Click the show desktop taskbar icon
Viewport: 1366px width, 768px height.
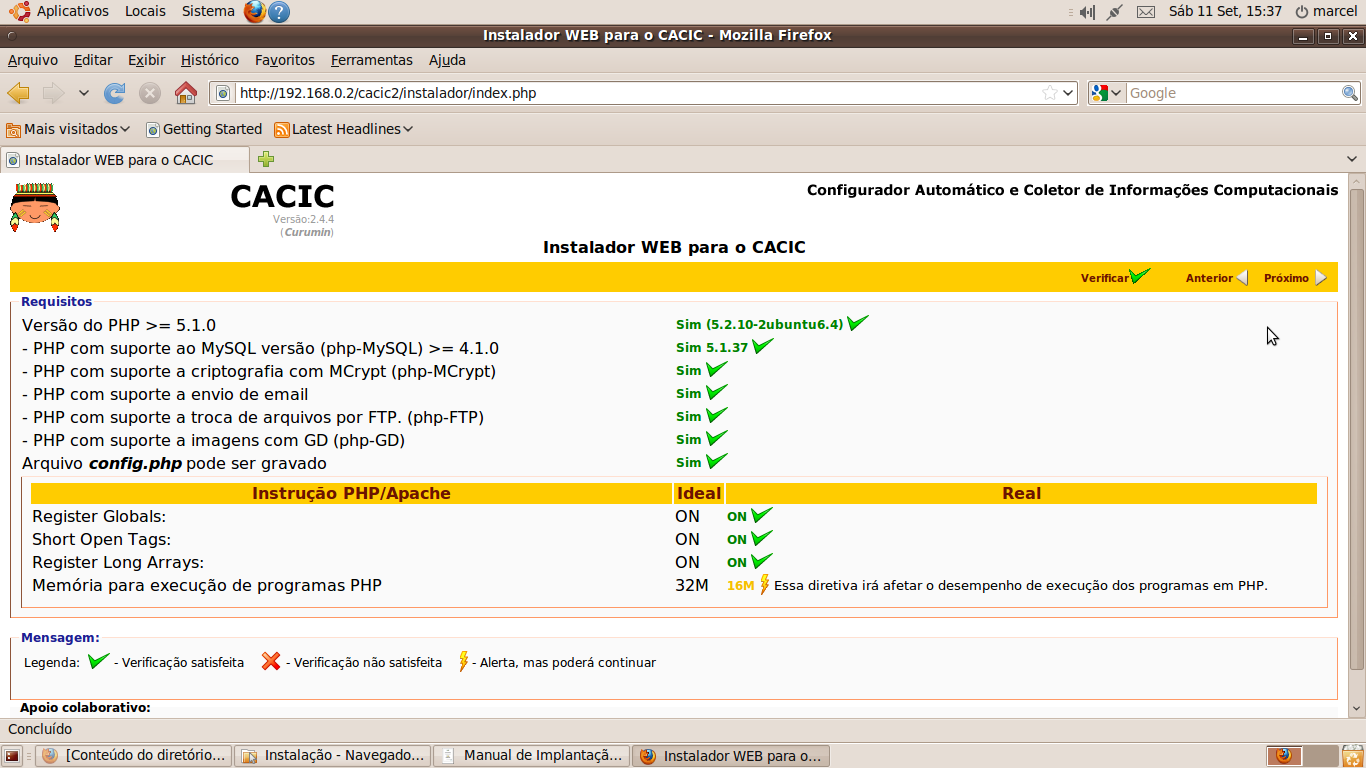(13, 756)
